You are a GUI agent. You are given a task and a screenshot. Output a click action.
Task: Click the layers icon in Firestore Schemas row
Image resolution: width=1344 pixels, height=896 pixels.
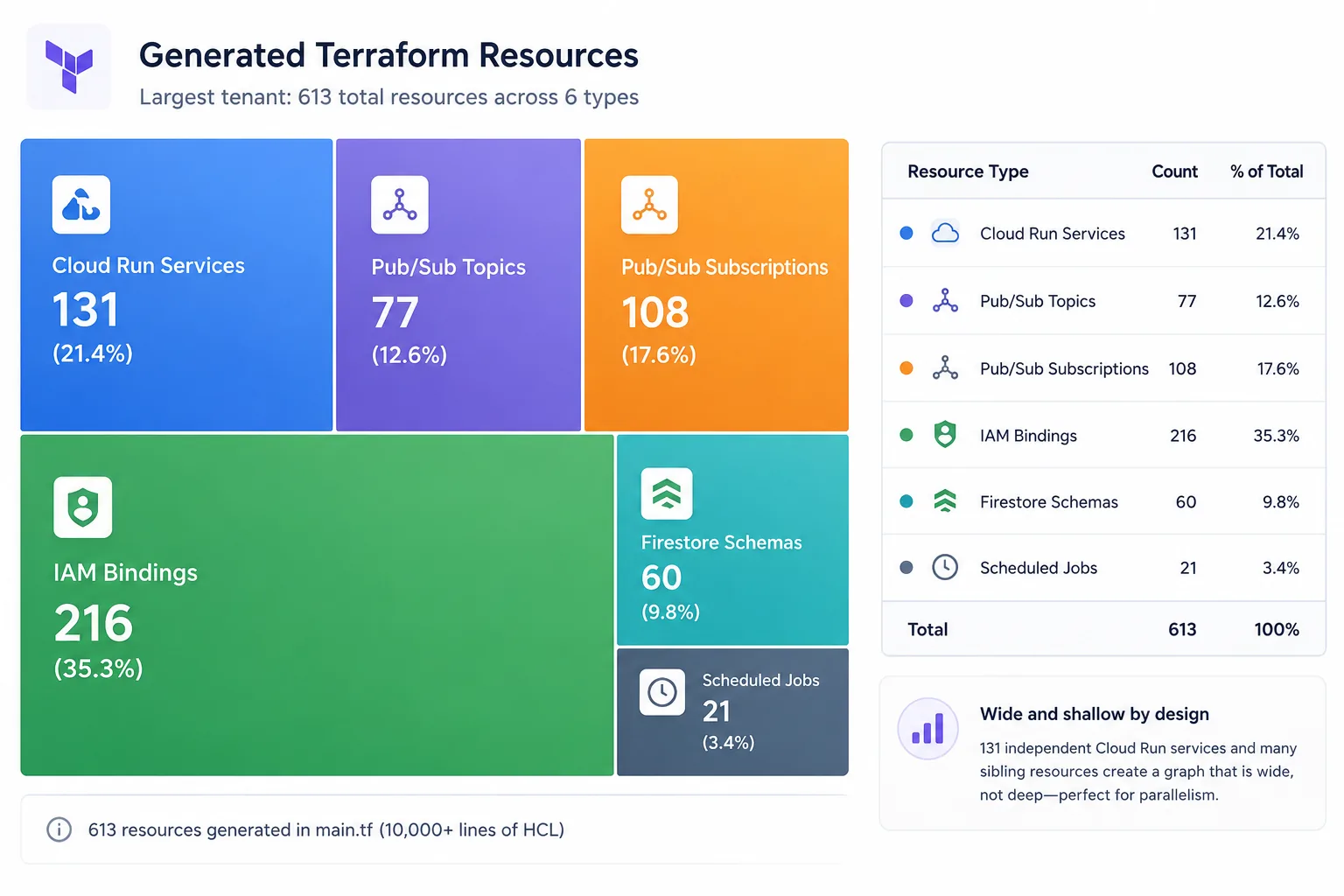pos(945,501)
